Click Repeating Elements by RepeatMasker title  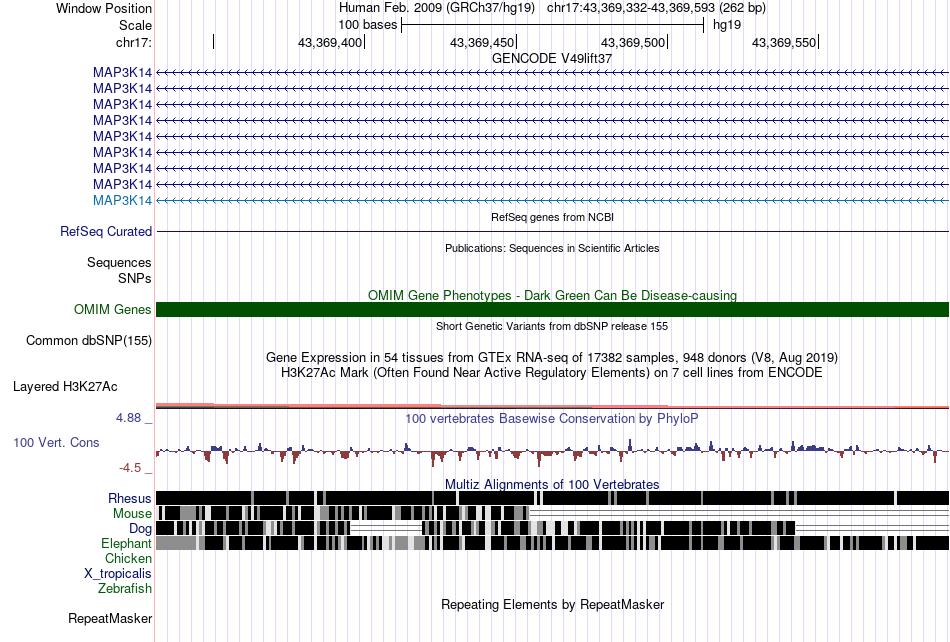pyautogui.click(x=553, y=604)
